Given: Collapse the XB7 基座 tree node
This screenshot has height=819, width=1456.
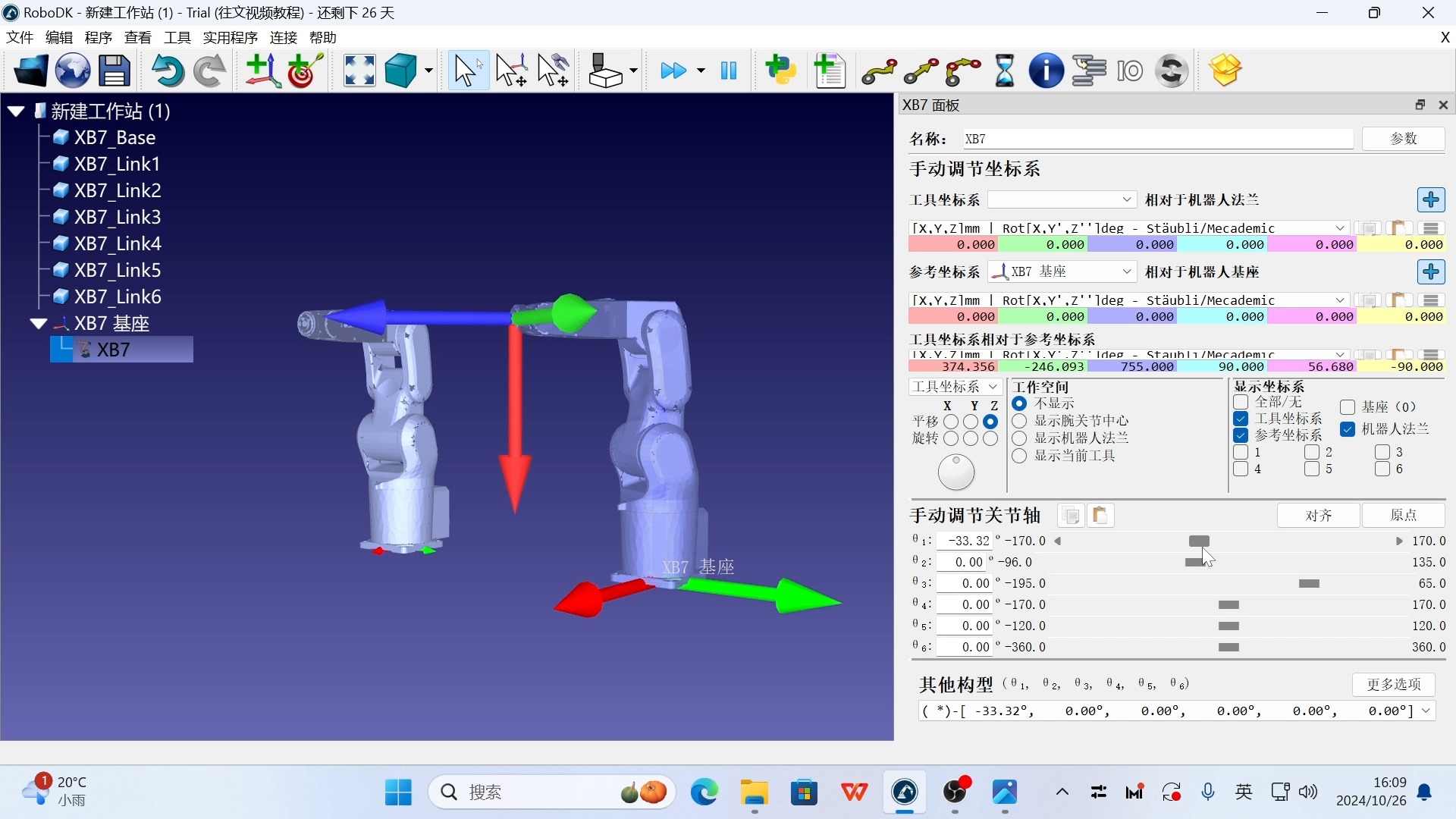Looking at the screenshot, I should point(39,324).
